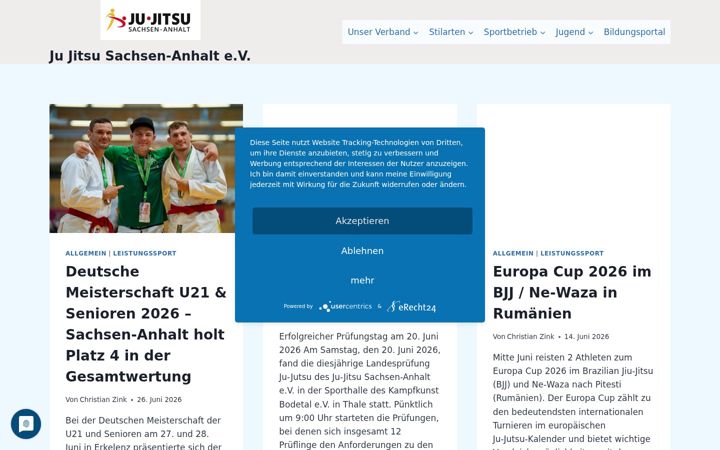
Task: Click the date 26. Juni 2026
Action: pyautogui.click(x=159, y=399)
